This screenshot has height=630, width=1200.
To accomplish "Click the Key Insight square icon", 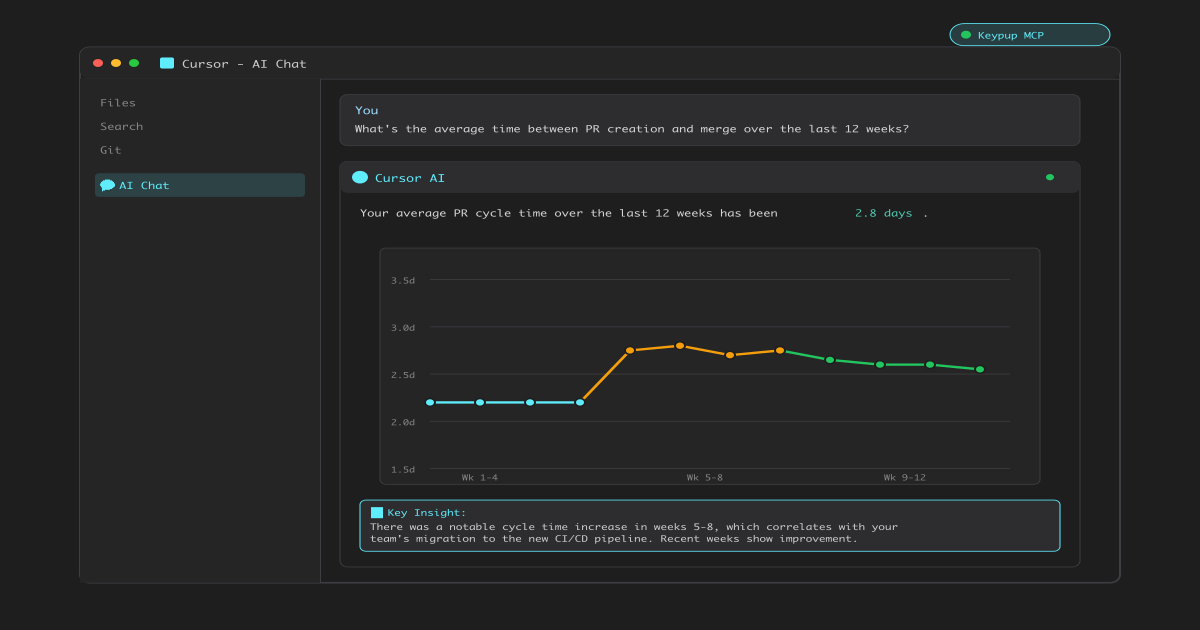I will coord(377,512).
